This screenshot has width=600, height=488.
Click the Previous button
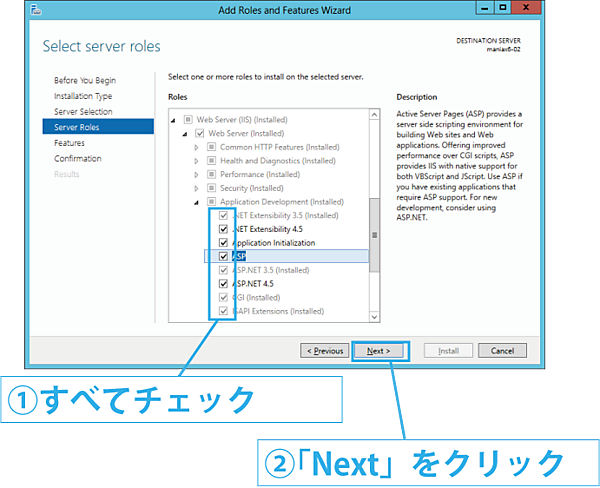coord(324,351)
